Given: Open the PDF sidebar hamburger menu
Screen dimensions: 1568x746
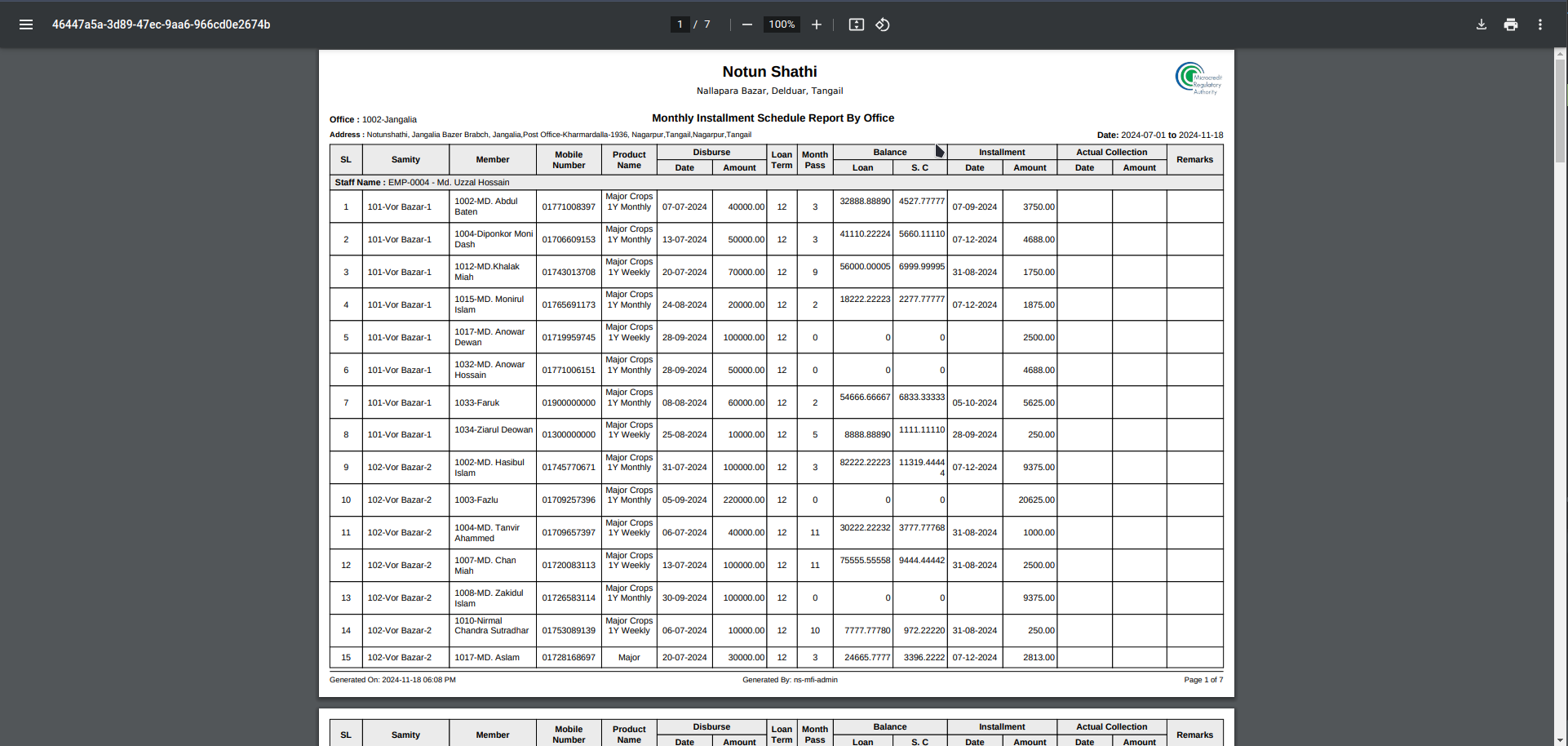Looking at the screenshot, I should 26,24.
